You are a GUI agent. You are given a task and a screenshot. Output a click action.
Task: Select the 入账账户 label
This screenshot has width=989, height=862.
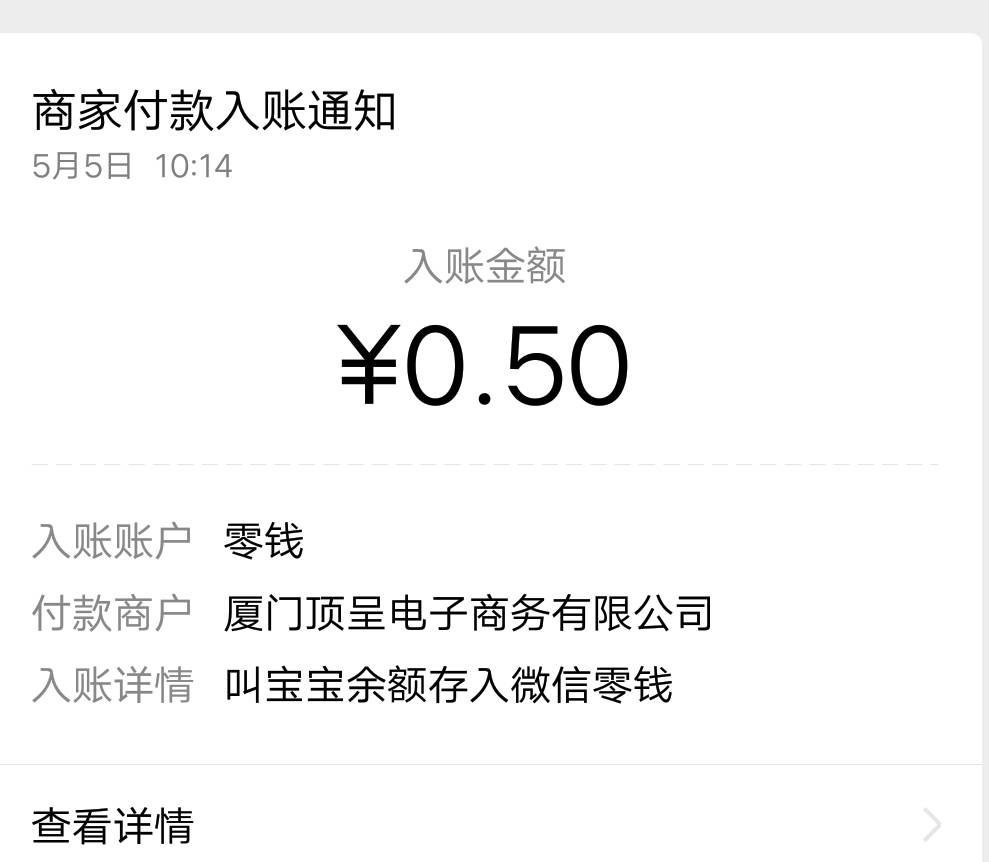[x=112, y=541]
